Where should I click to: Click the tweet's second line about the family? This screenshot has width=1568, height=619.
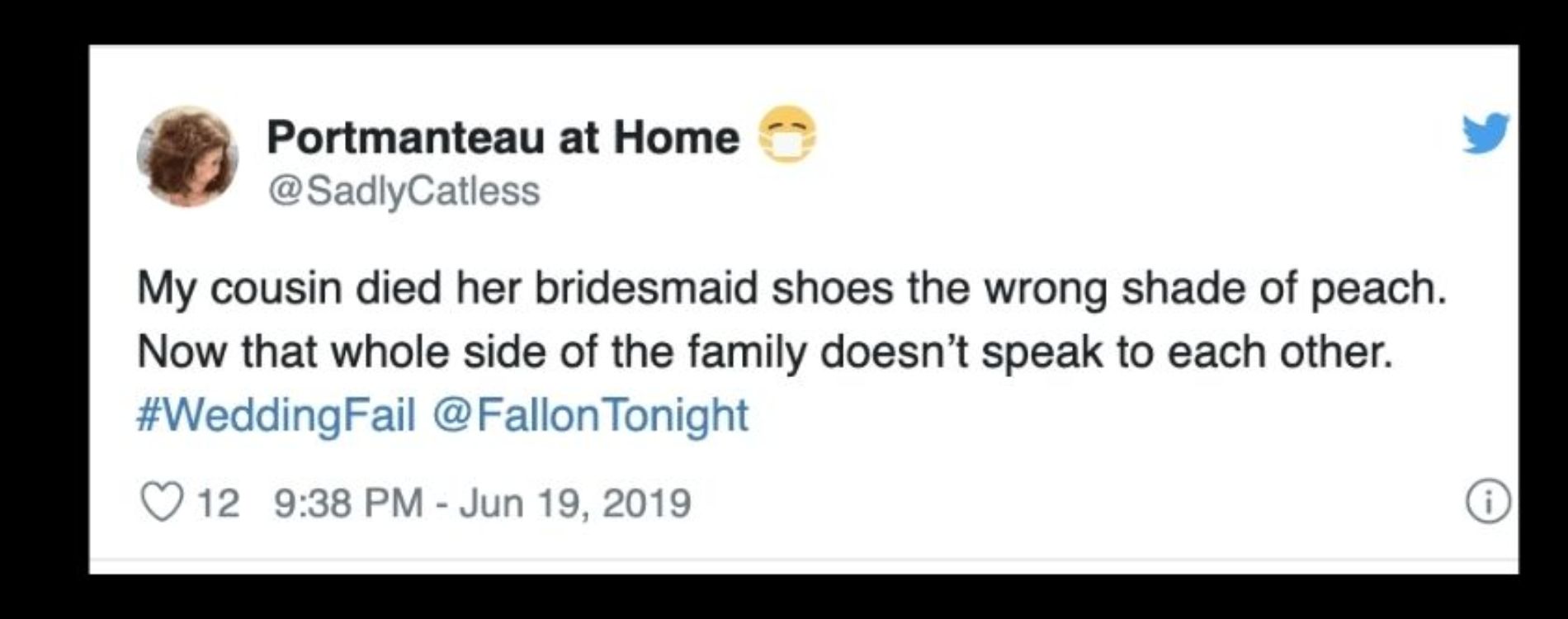[x=764, y=353]
